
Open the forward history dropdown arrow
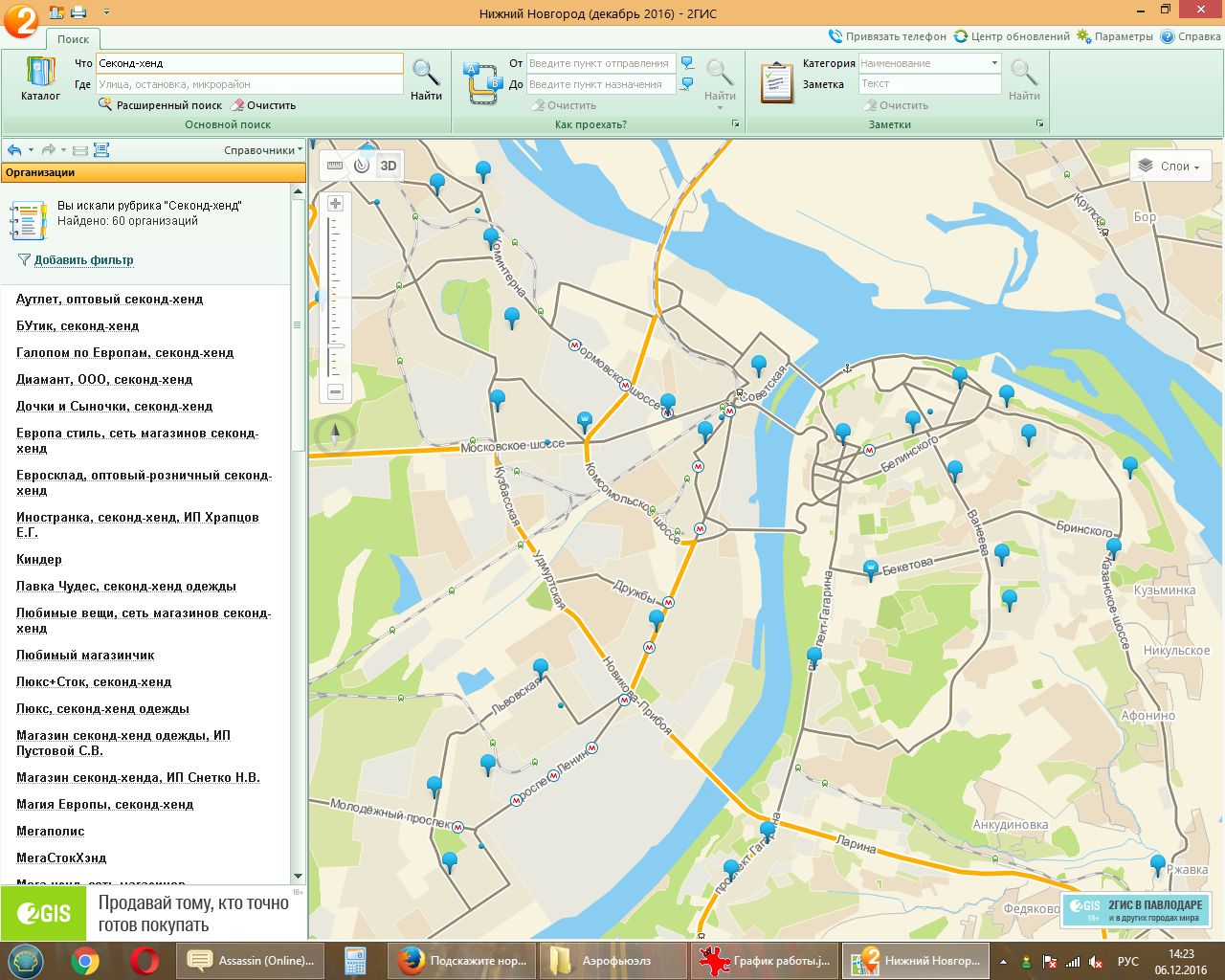pos(63,150)
